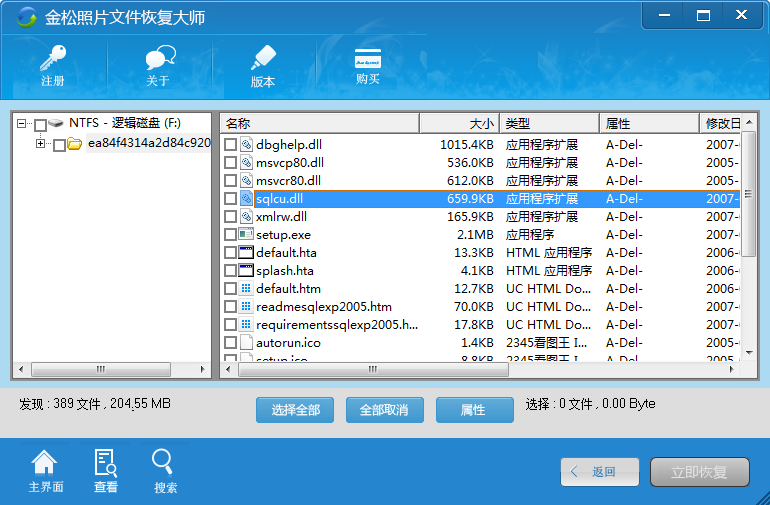Click the 选择全部 button
Image resolution: width=770 pixels, height=505 pixels.
click(295, 410)
